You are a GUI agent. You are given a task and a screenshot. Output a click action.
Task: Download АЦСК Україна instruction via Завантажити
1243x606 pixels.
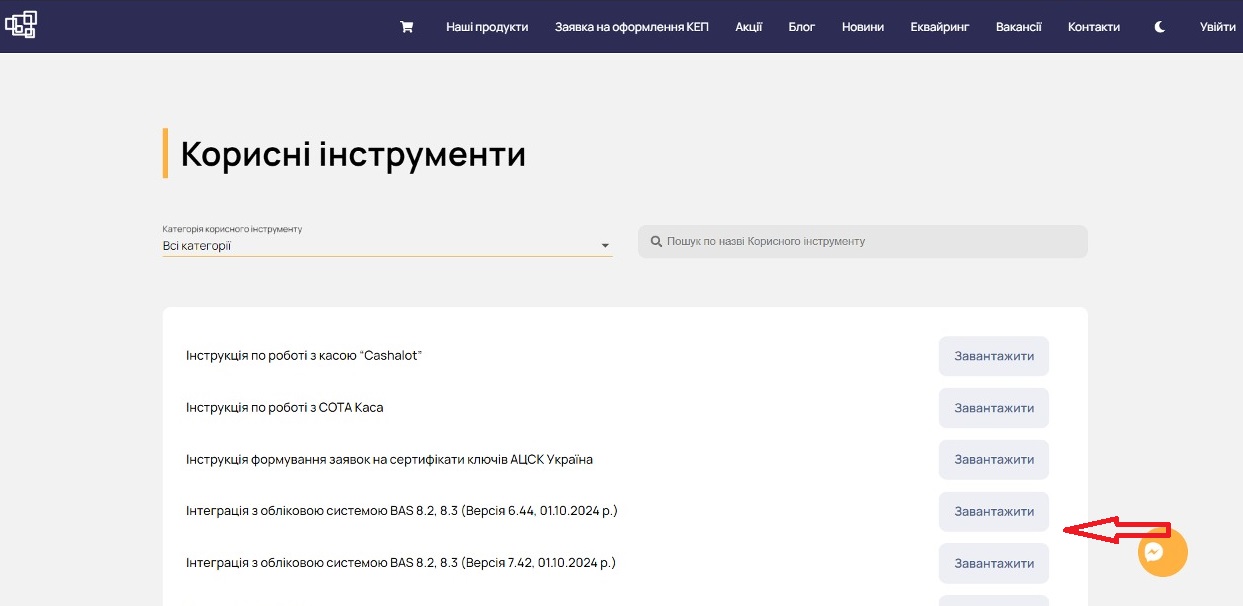coord(994,460)
